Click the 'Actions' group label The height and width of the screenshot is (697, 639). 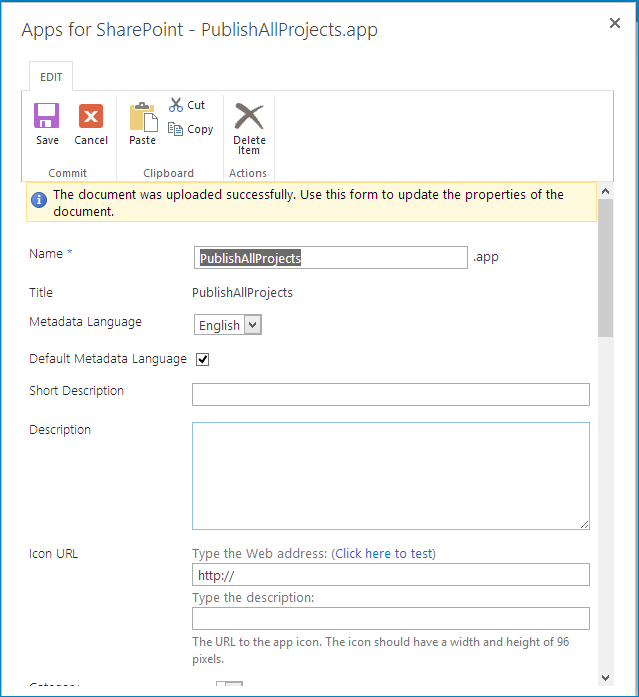248,173
